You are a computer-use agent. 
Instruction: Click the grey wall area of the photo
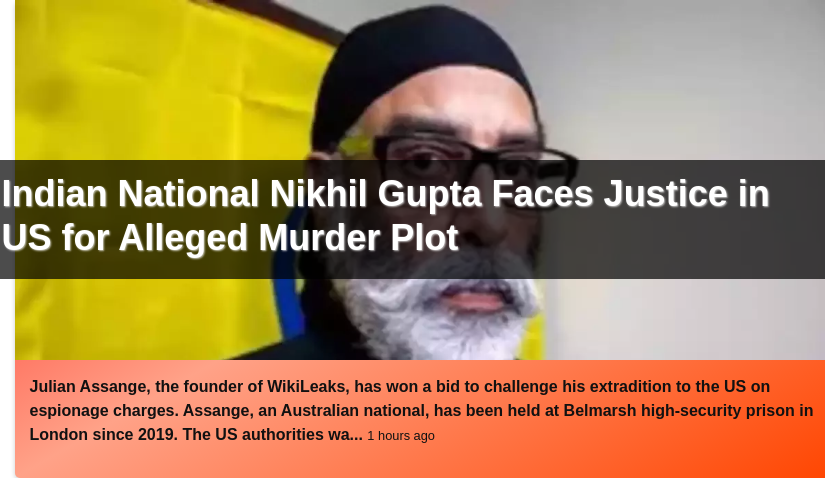(684, 79)
